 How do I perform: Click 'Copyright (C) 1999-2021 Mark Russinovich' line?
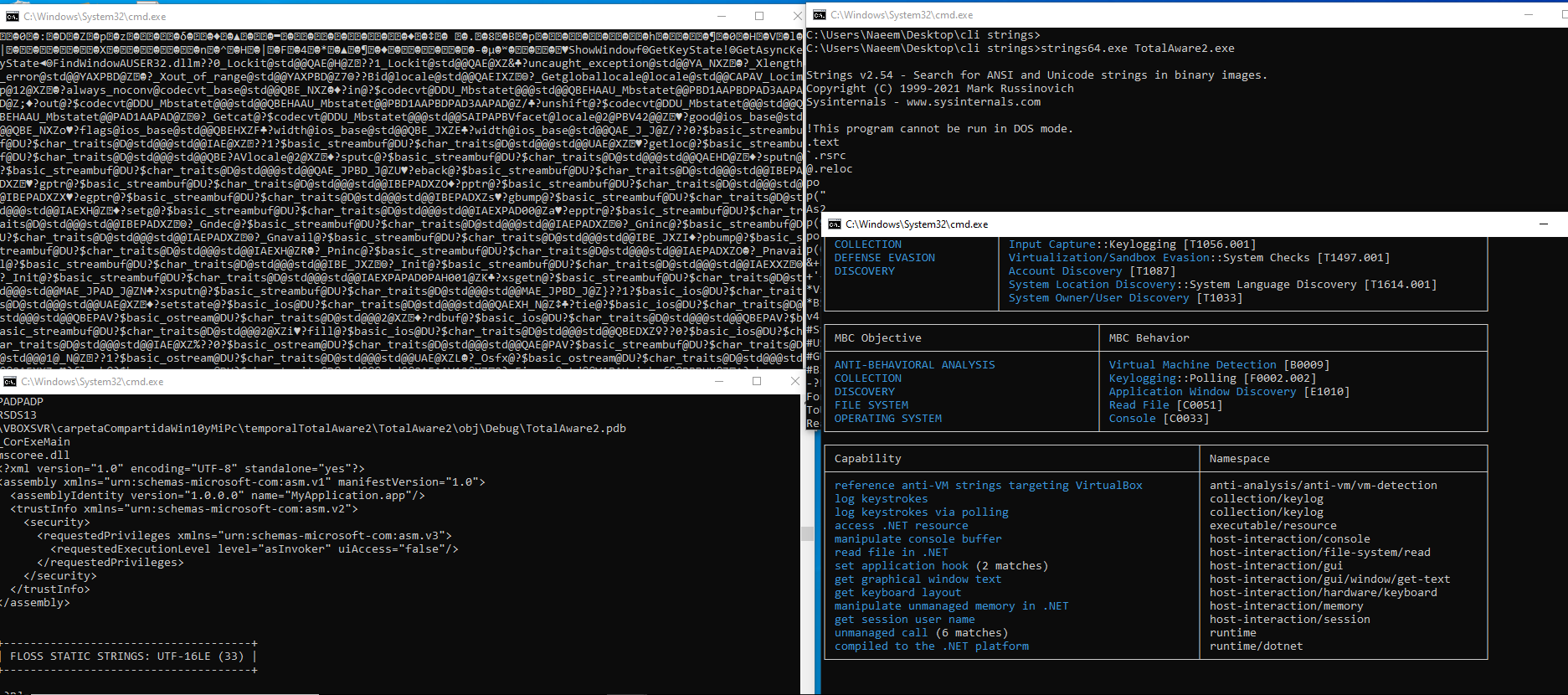click(x=940, y=89)
